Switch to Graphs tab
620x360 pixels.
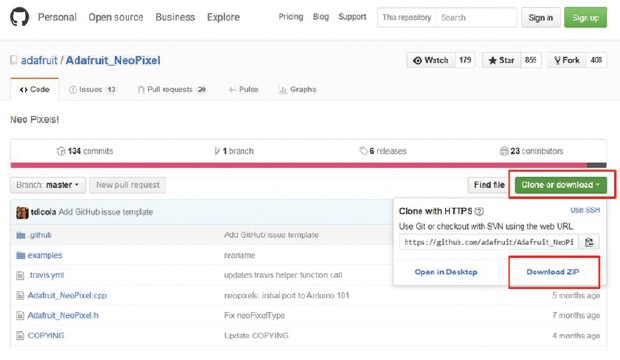click(x=297, y=89)
